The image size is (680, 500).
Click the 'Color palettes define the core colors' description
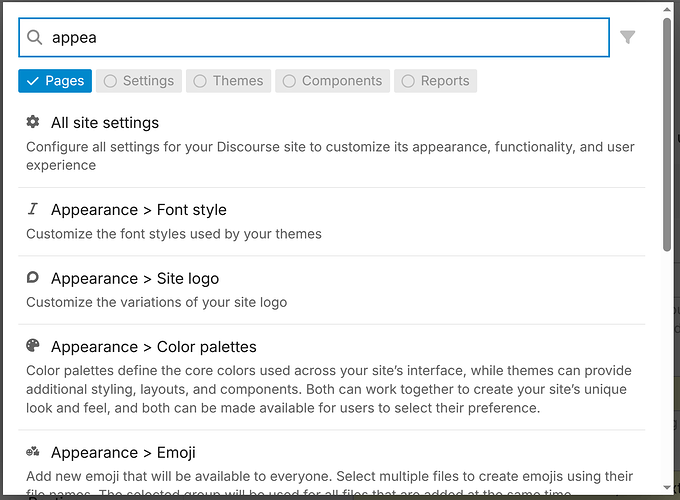point(329,389)
